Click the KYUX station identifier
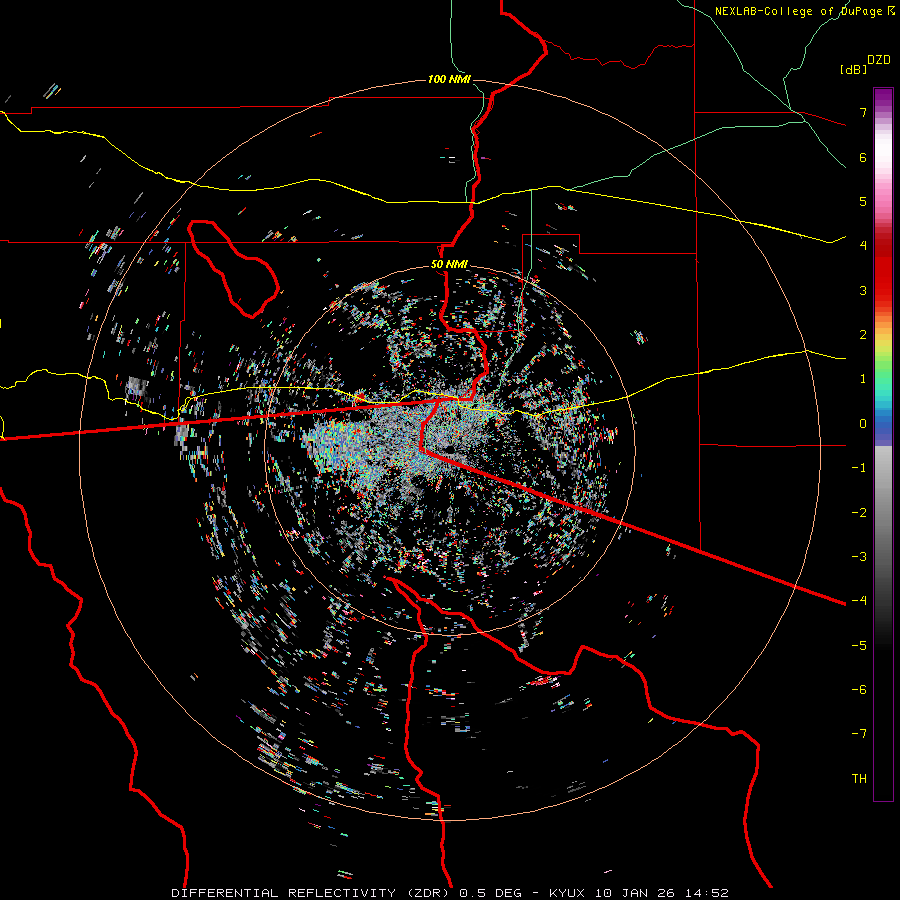900x900 pixels. click(568, 893)
